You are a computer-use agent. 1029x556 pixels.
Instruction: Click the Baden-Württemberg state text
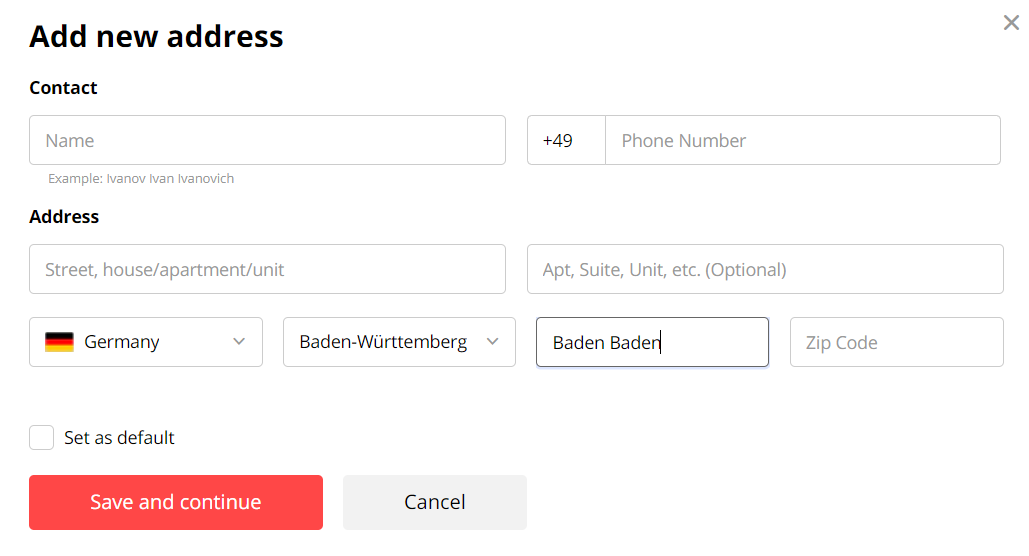[383, 342]
